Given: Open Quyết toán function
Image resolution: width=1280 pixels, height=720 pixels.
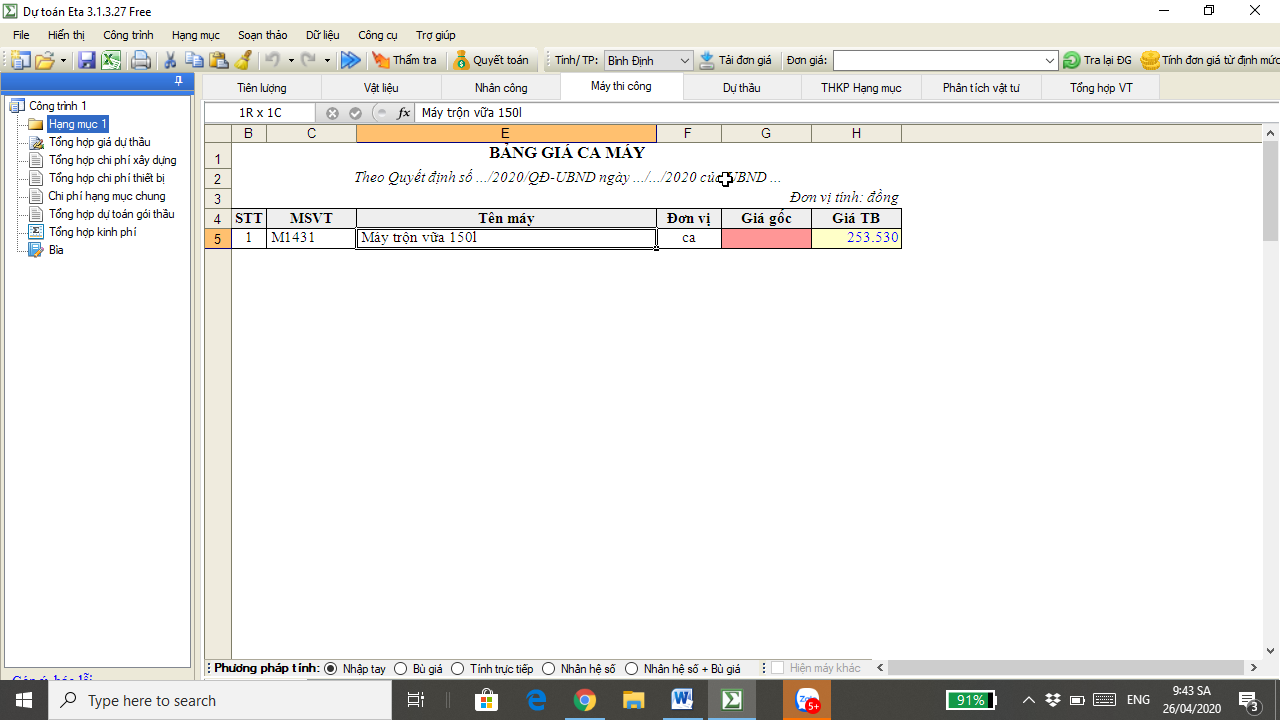Looking at the screenshot, I should pos(491,60).
